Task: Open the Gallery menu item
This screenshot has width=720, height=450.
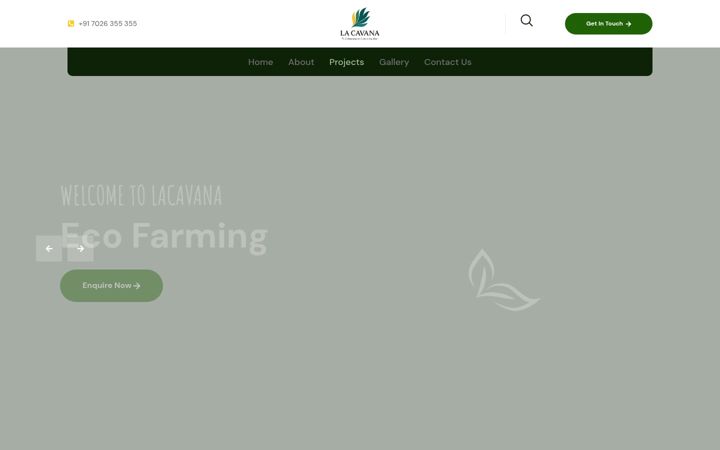Action: pos(394,62)
